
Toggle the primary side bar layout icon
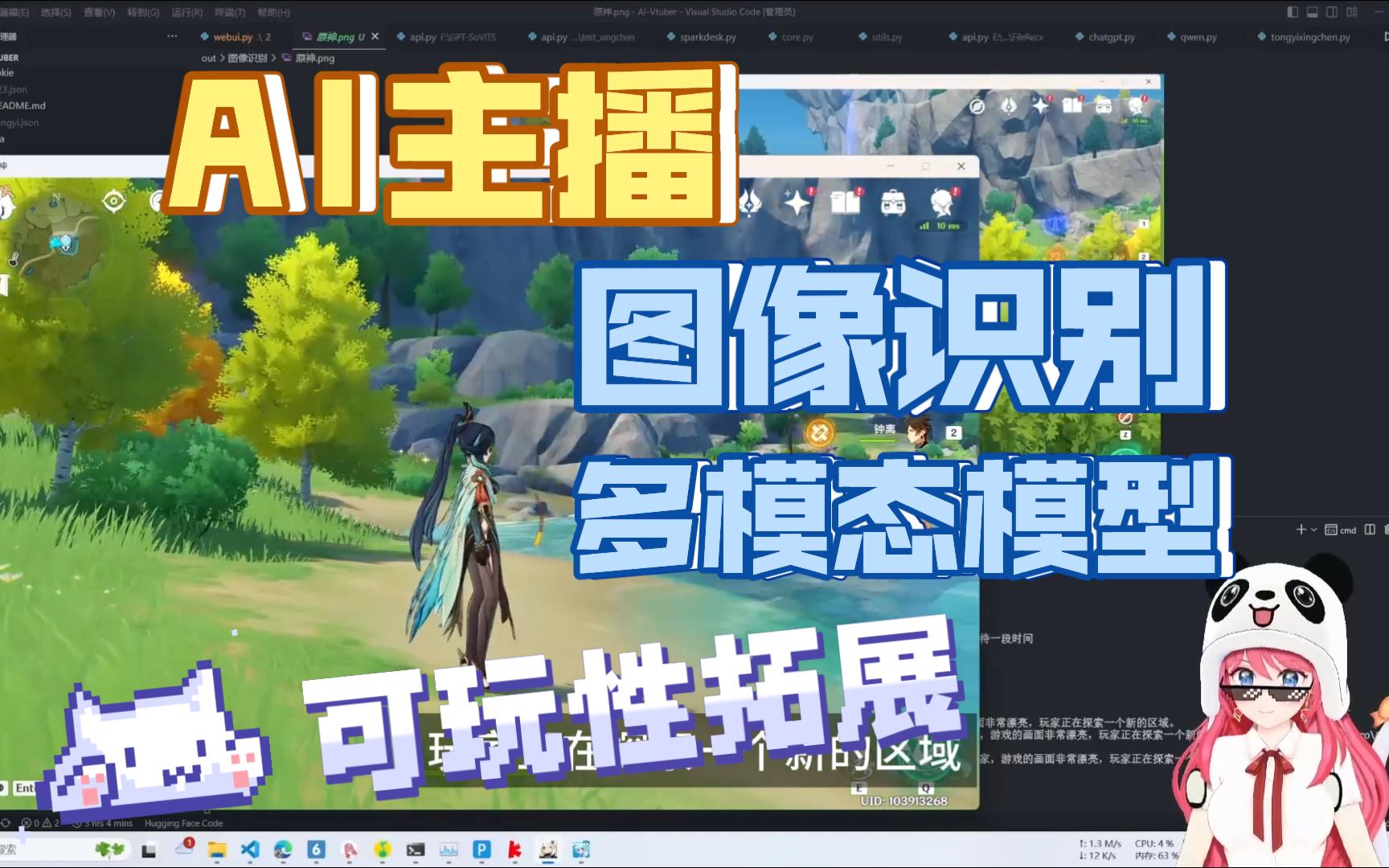point(1293,12)
